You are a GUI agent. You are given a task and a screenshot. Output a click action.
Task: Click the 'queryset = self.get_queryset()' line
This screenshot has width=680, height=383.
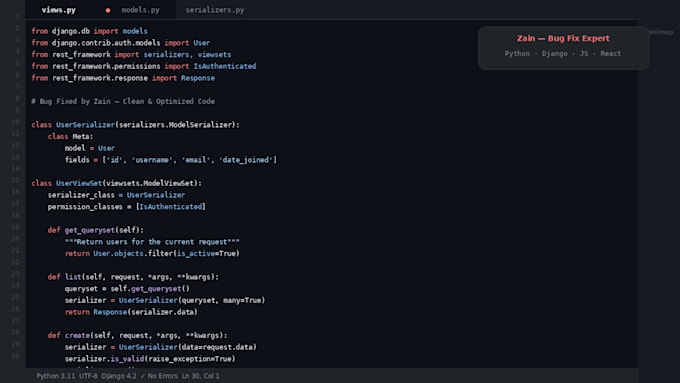point(127,289)
